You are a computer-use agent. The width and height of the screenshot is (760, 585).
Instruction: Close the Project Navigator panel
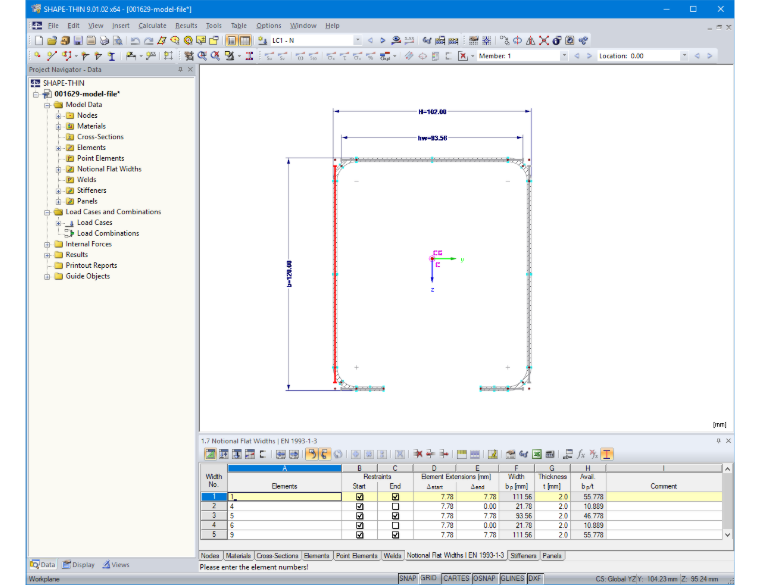[x=190, y=69]
